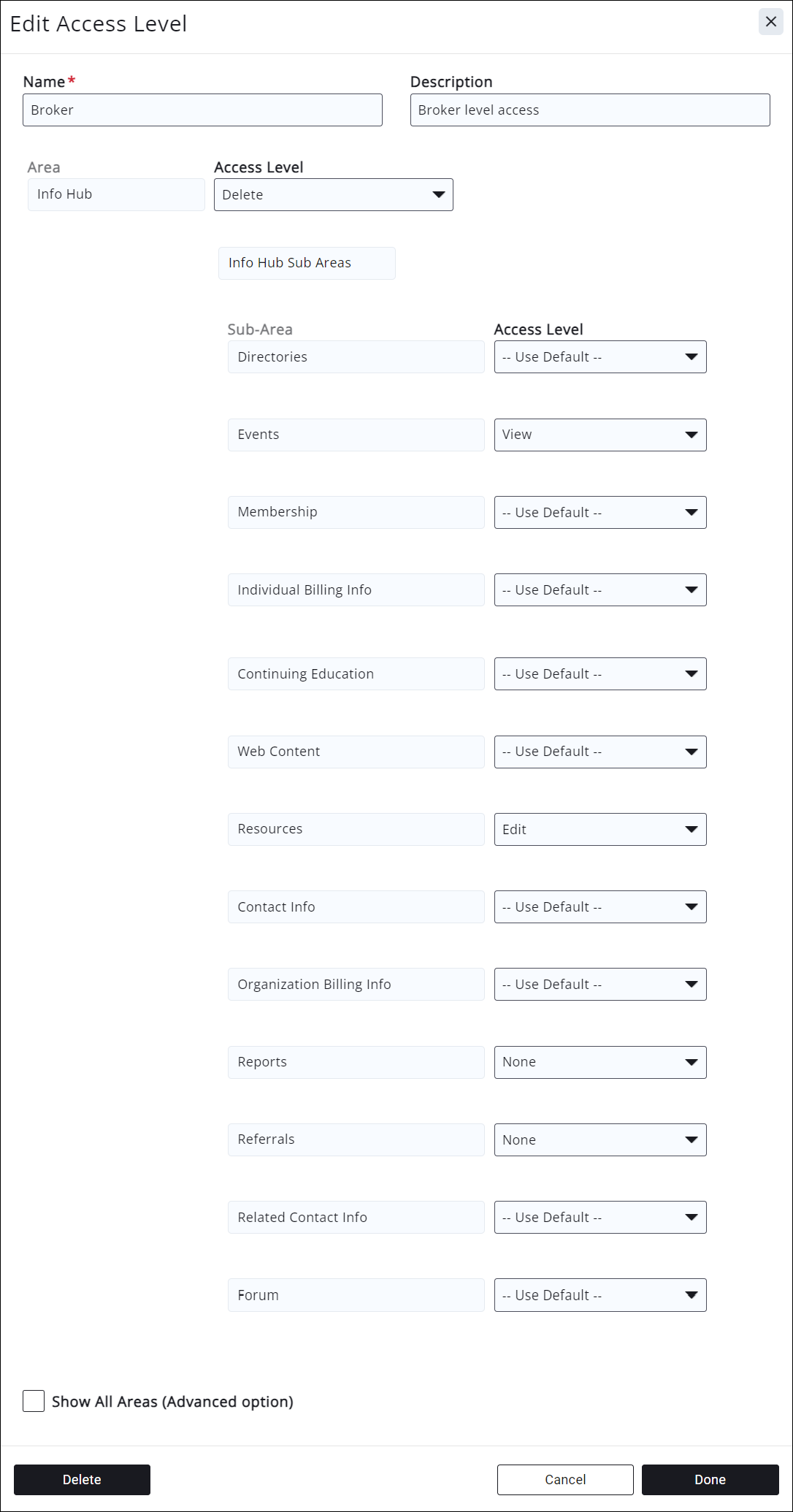Image resolution: width=793 pixels, height=1512 pixels.
Task: Open Web Content access level dropdown
Action: (599, 752)
